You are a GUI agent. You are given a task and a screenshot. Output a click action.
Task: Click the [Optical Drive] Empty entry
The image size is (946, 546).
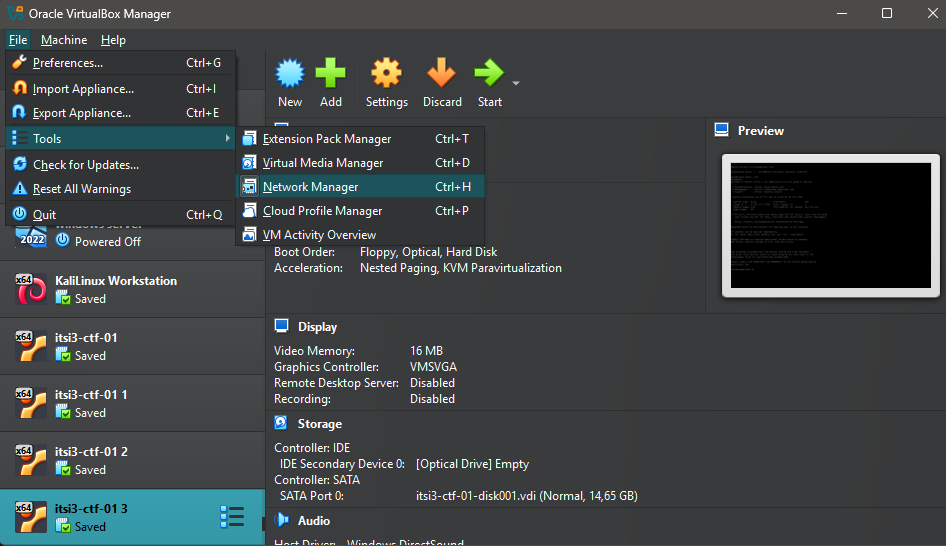coord(472,464)
